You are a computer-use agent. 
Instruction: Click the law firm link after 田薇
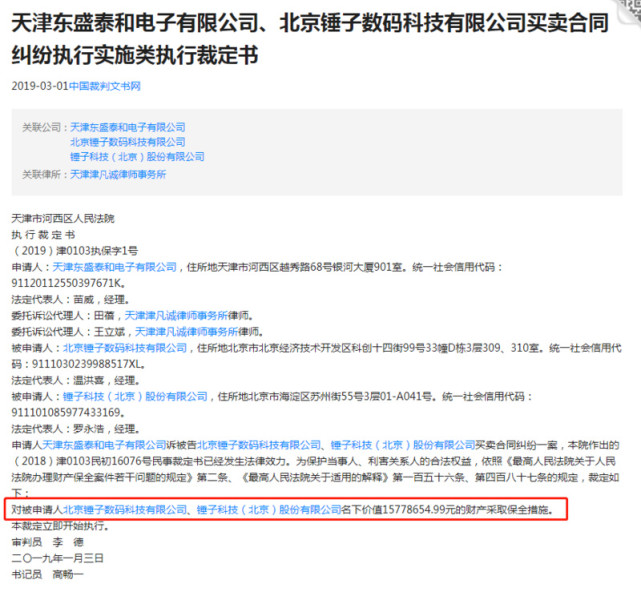(176, 316)
